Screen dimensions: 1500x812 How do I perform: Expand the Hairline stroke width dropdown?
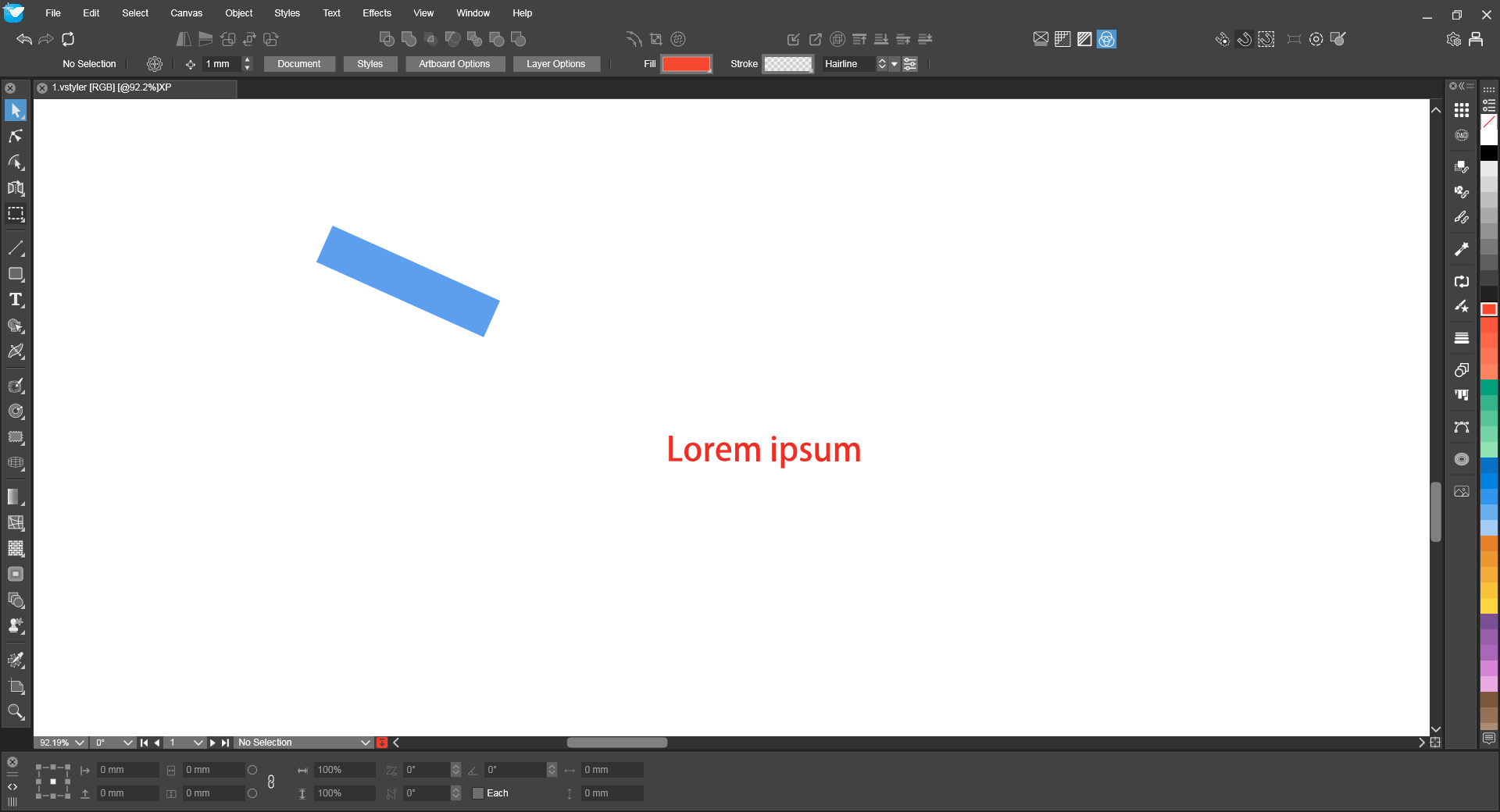point(894,64)
